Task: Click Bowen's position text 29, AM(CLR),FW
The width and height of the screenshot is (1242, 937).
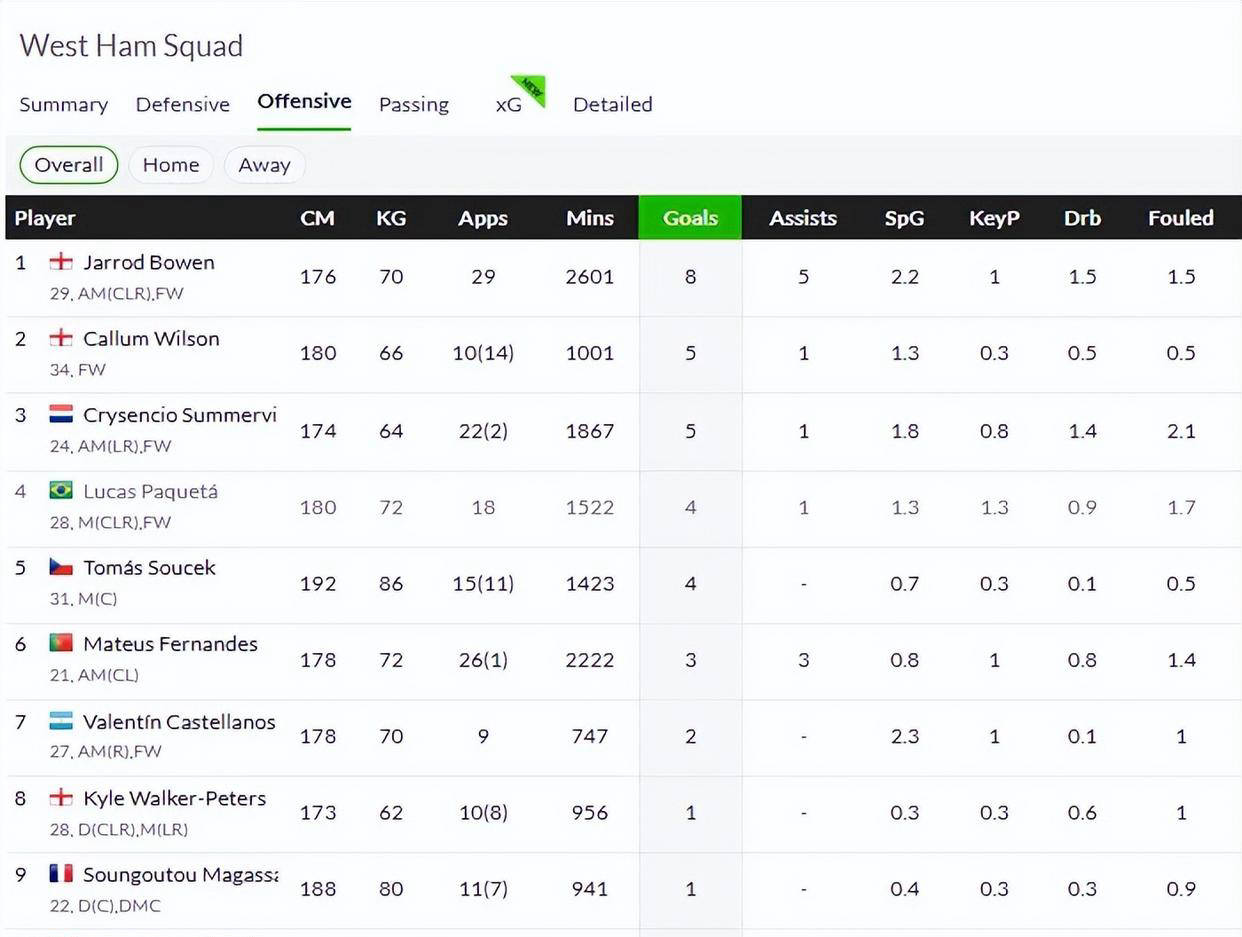Action: point(117,294)
